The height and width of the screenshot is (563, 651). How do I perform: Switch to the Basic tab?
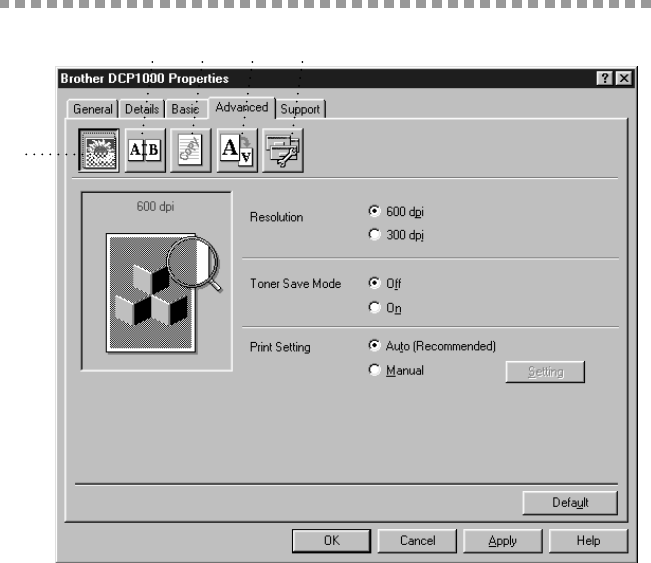pos(186,109)
